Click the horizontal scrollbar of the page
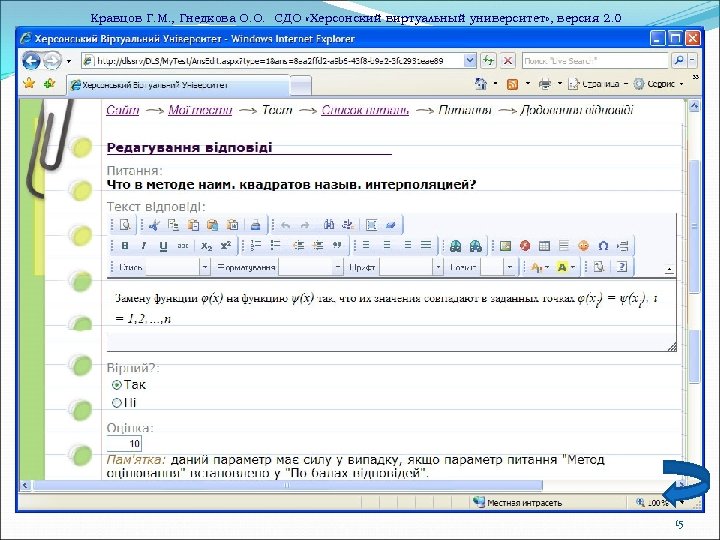The width and height of the screenshot is (720, 540). coord(288,485)
